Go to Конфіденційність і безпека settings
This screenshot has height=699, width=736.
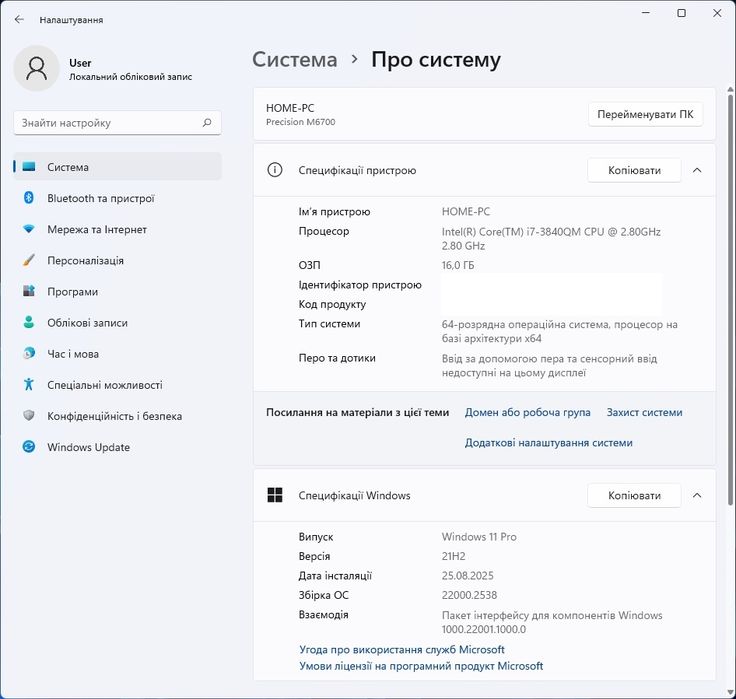(117, 415)
